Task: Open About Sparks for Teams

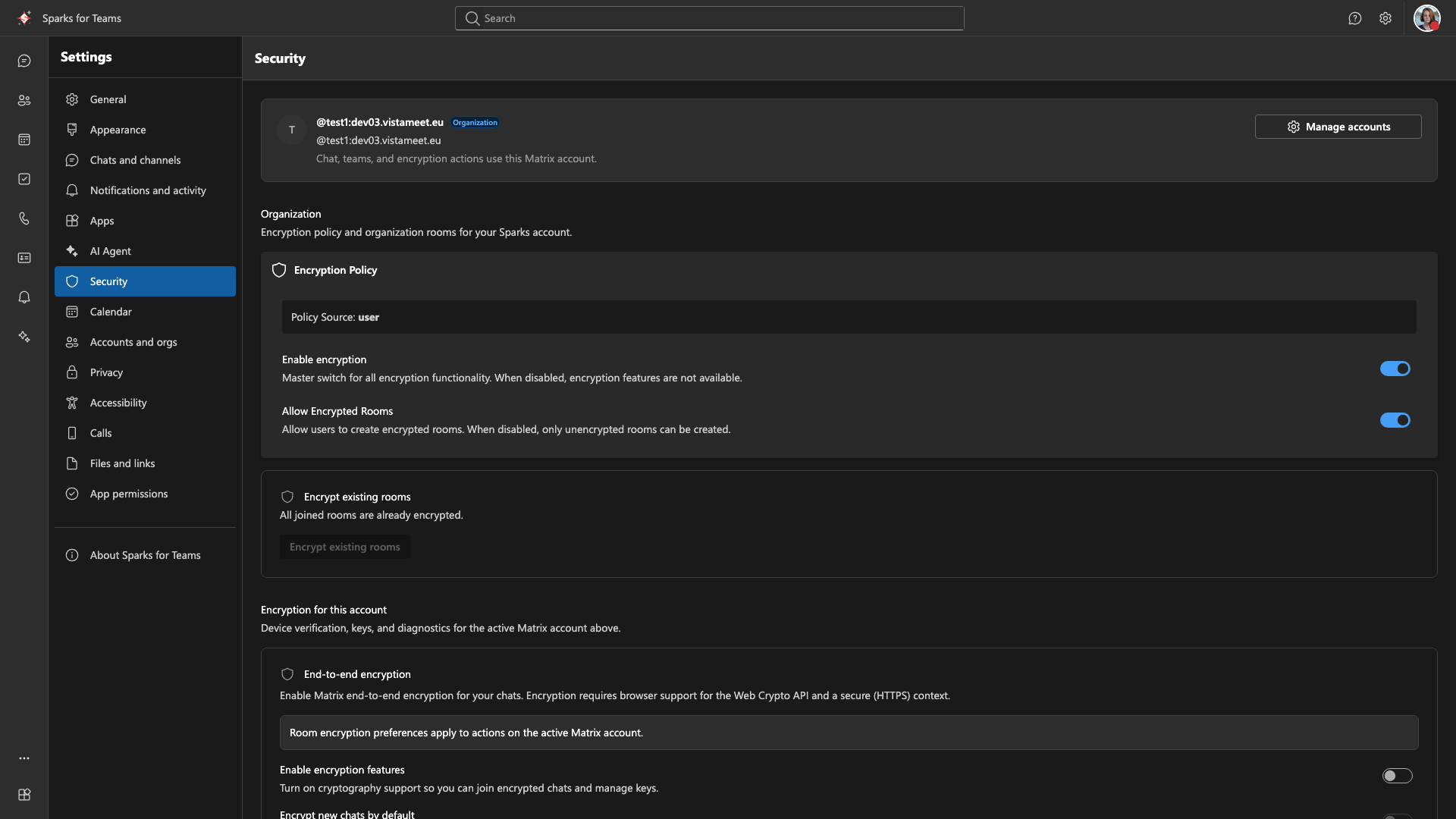Action: point(145,555)
